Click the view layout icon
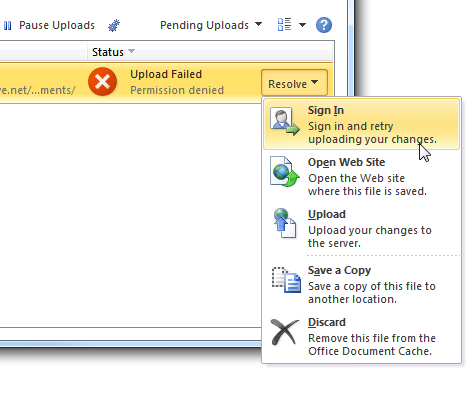Viewport: 475px width, 394px height. tap(284, 25)
